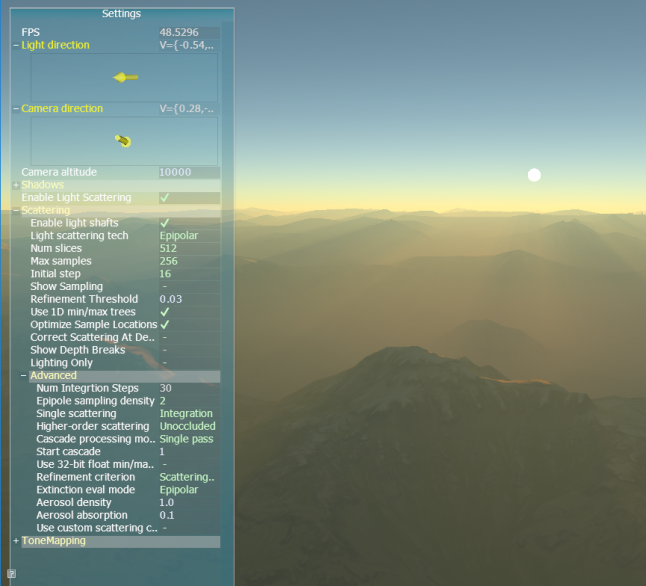The height and width of the screenshot is (586, 646).
Task: Click the camera direction arrow widget
Action: 123,141
